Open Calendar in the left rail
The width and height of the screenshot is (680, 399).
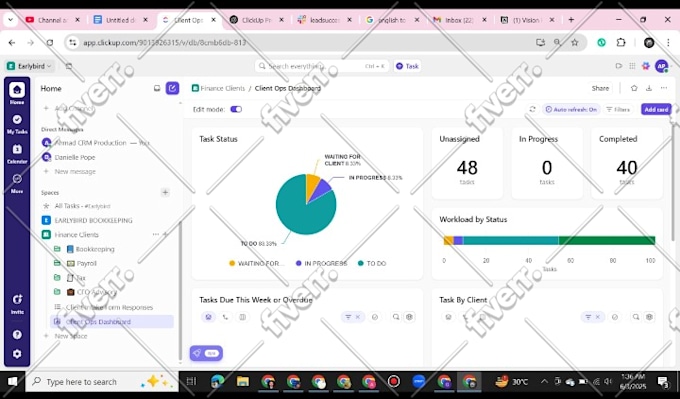tap(17, 154)
